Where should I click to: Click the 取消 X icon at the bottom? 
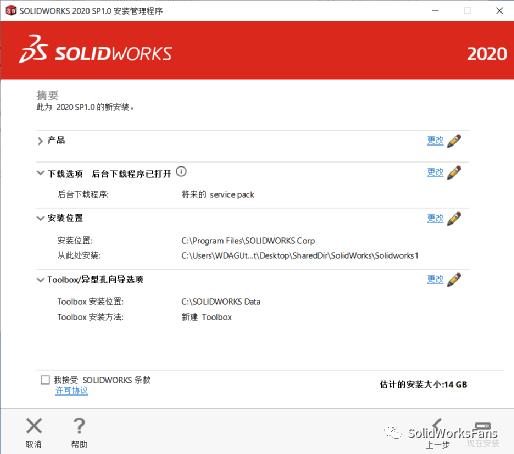pos(34,426)
